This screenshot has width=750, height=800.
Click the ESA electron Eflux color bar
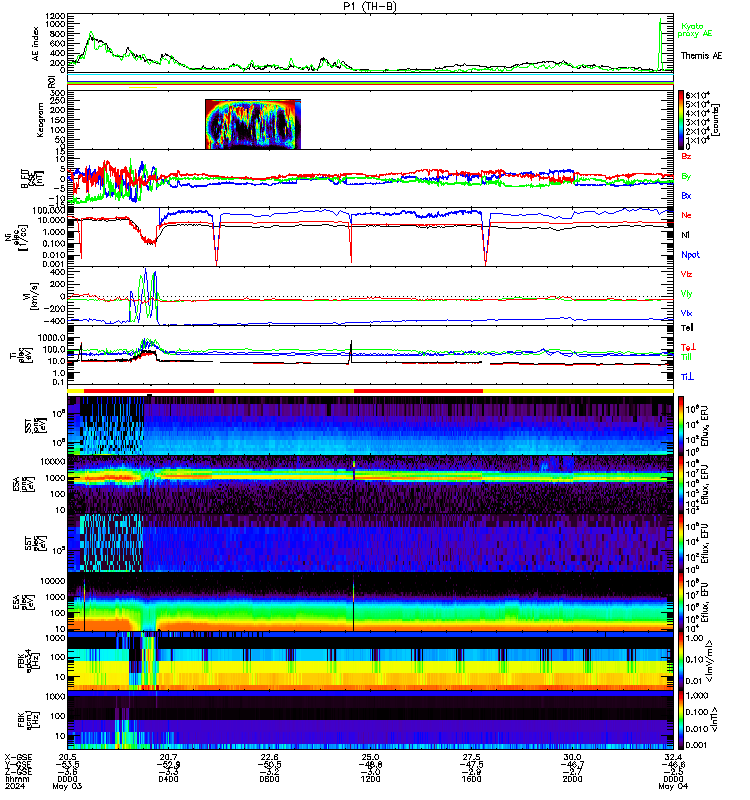(681, 602)
